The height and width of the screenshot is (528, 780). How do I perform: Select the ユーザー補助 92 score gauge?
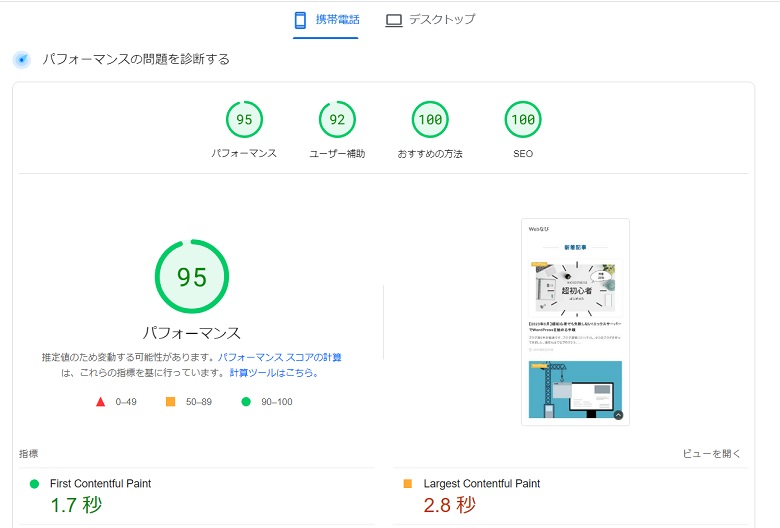pos(337,119)
